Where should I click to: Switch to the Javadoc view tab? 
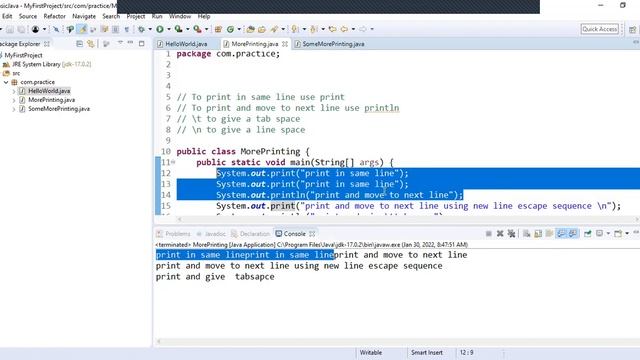[x=211, y=234]
